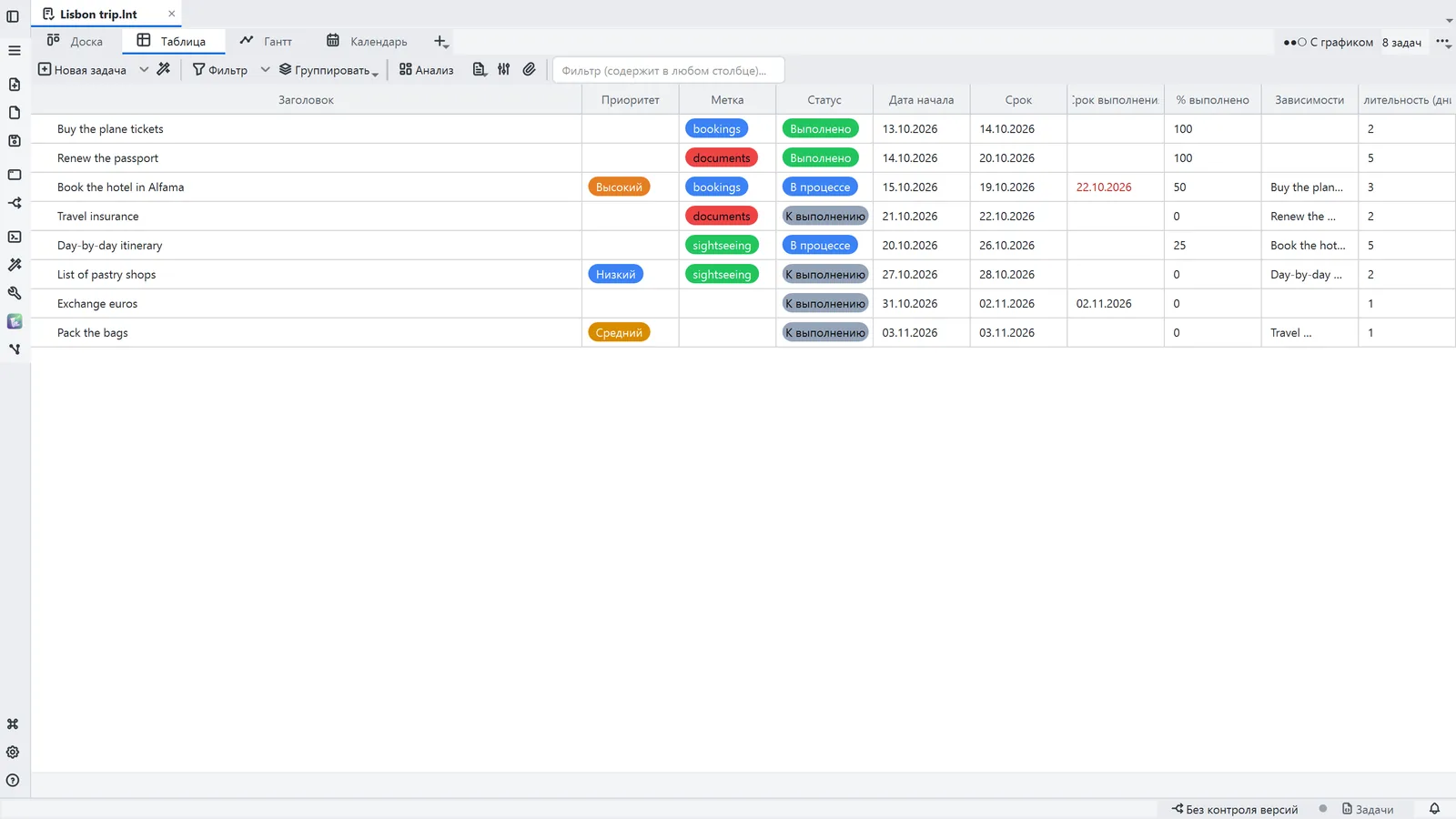Click the filter text input field
Screen dimensions: 1456x819
tap(669, 70)
